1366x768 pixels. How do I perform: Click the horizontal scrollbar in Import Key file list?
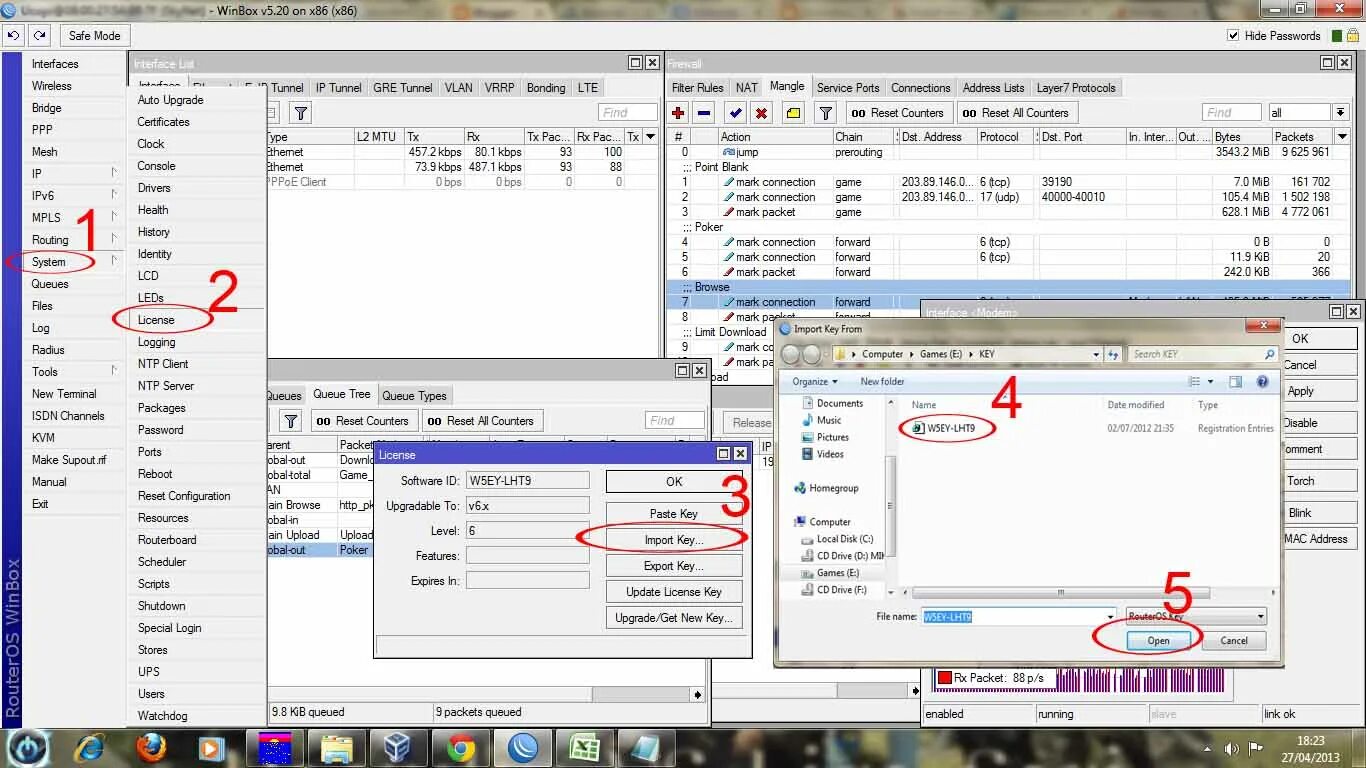point(1061,593)
